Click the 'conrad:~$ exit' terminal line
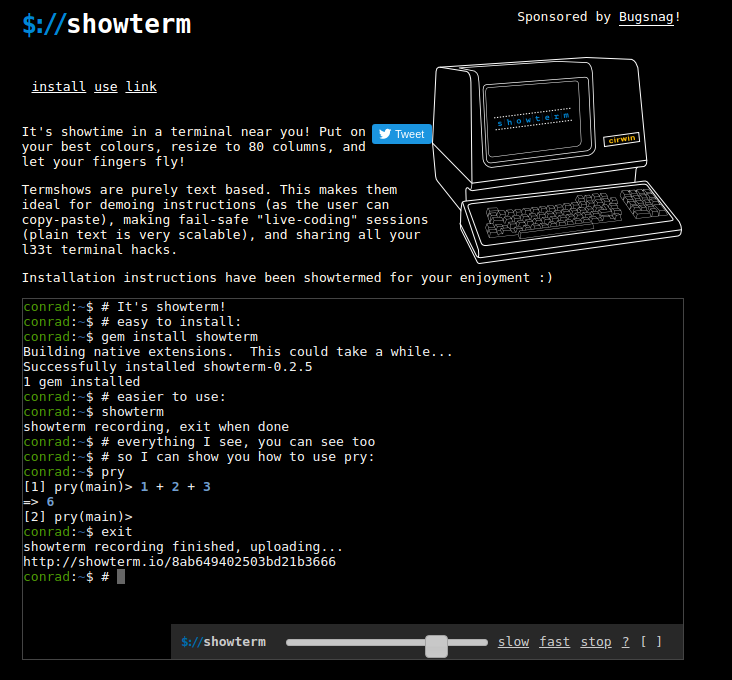732x680 pixels. pyautogui.click(x=78, y=532)
